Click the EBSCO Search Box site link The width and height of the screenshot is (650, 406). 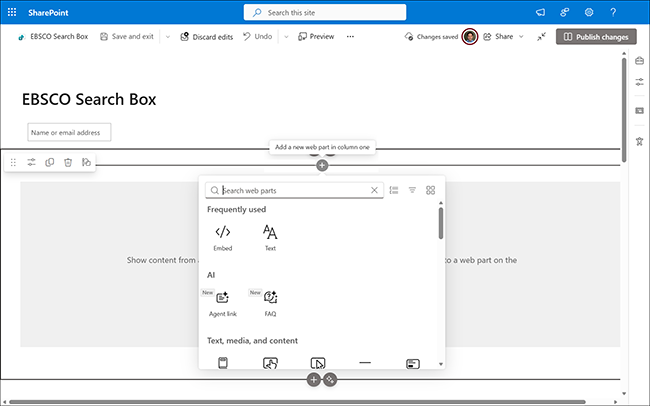(53, 36)
